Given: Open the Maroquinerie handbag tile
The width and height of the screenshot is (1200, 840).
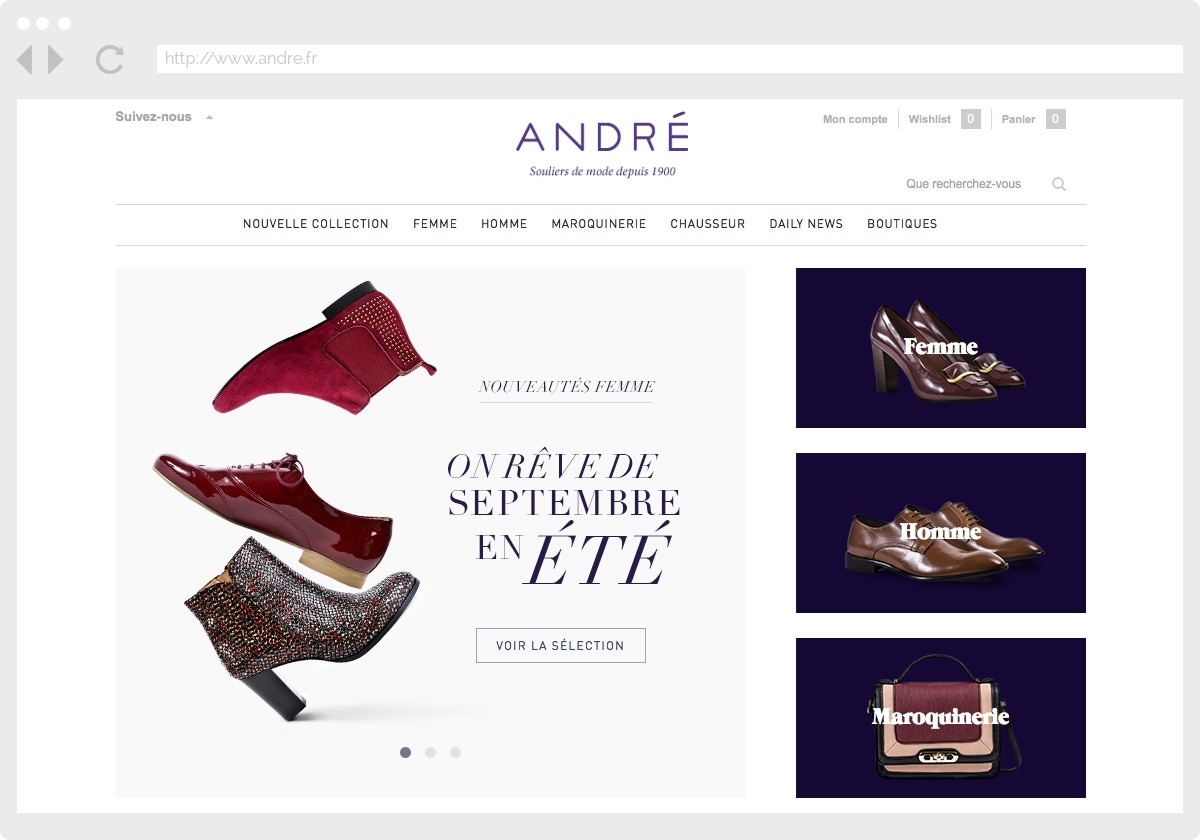Looking at the screenshot, I should (x=941, y=718).
